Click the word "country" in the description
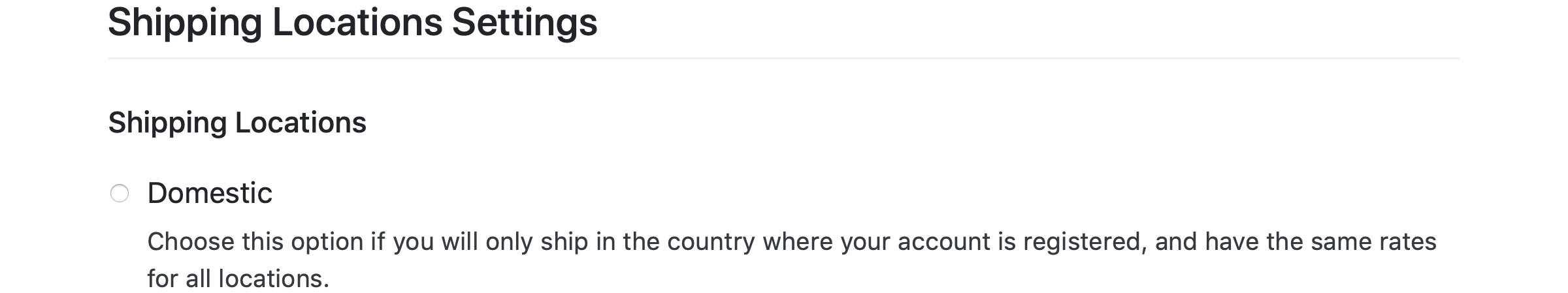Image resolution: width=1568 pixels, height=293 pixels. [711, 242]
